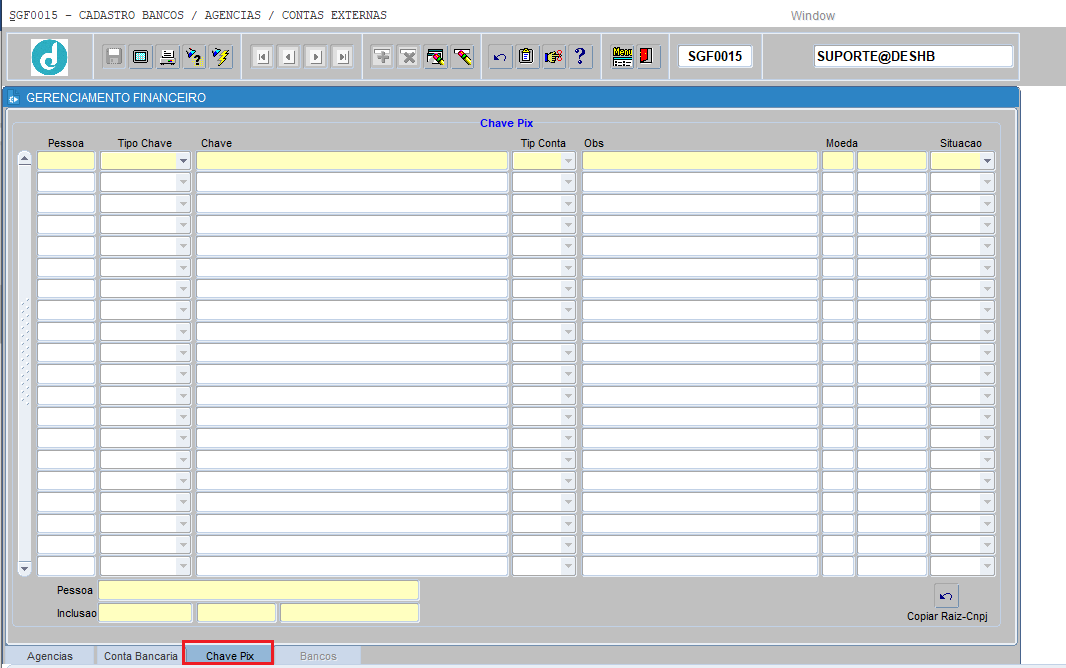
Task: Click the clear field eraser icon
Action: (462, 56)
